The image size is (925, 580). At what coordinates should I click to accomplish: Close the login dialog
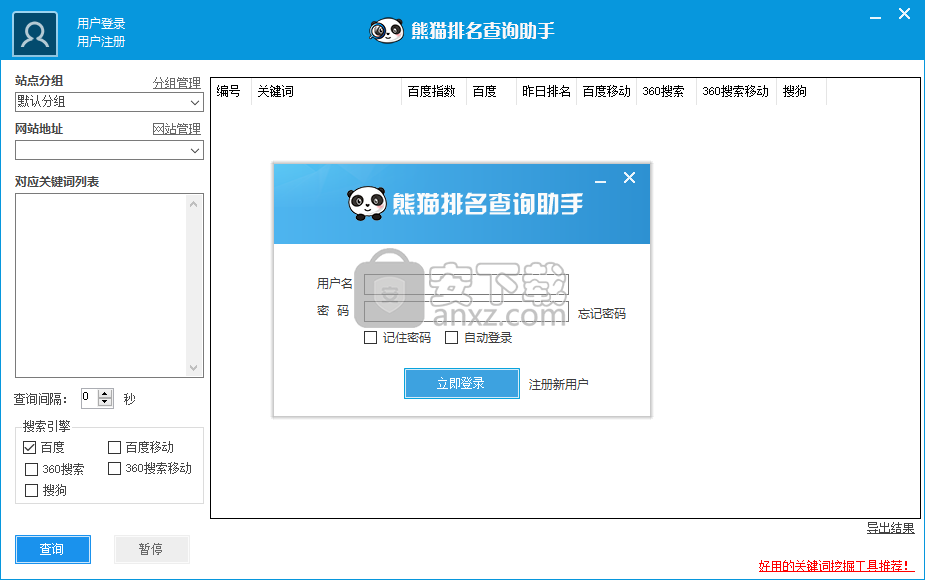pyautogui.click(x=629, y=178)
